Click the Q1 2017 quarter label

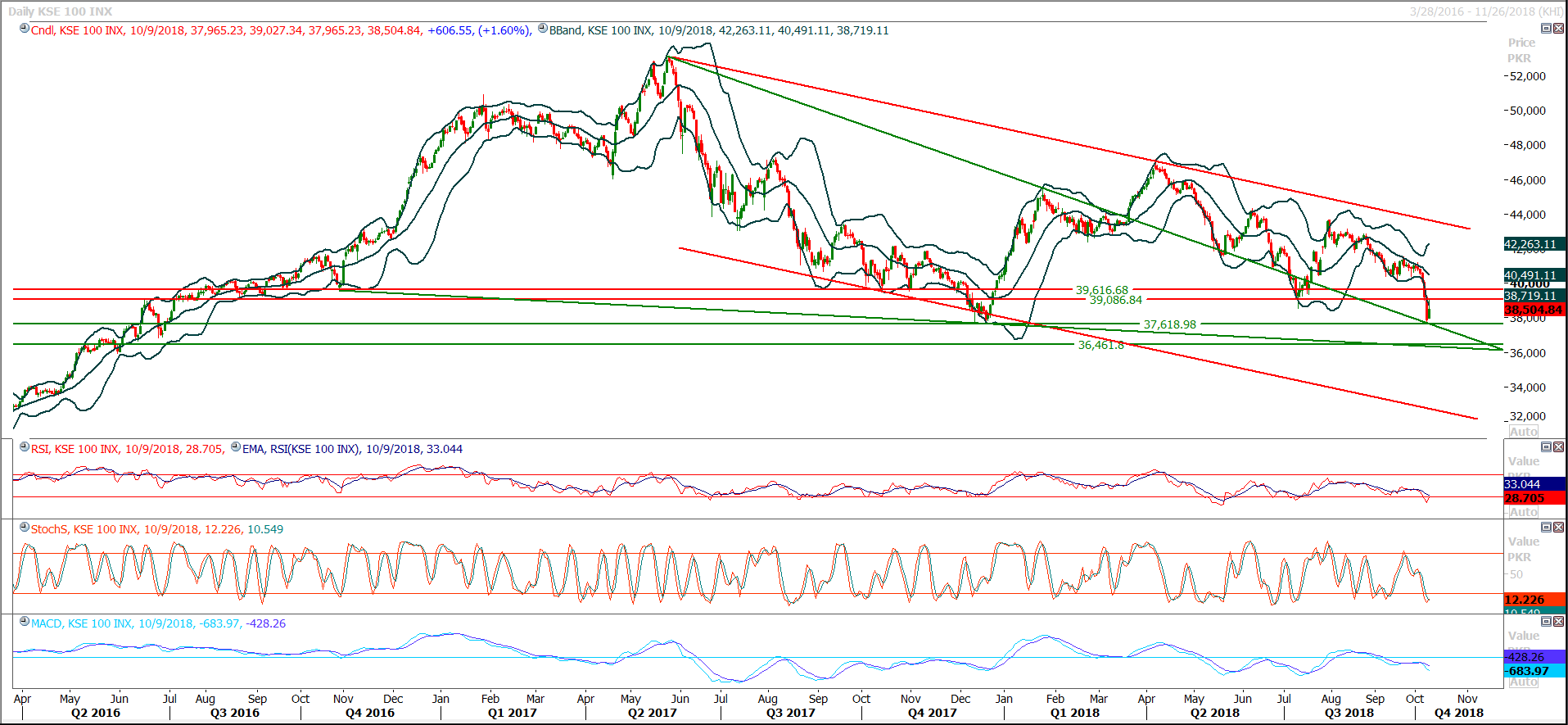pyautogui.click(x=513, y=713)
